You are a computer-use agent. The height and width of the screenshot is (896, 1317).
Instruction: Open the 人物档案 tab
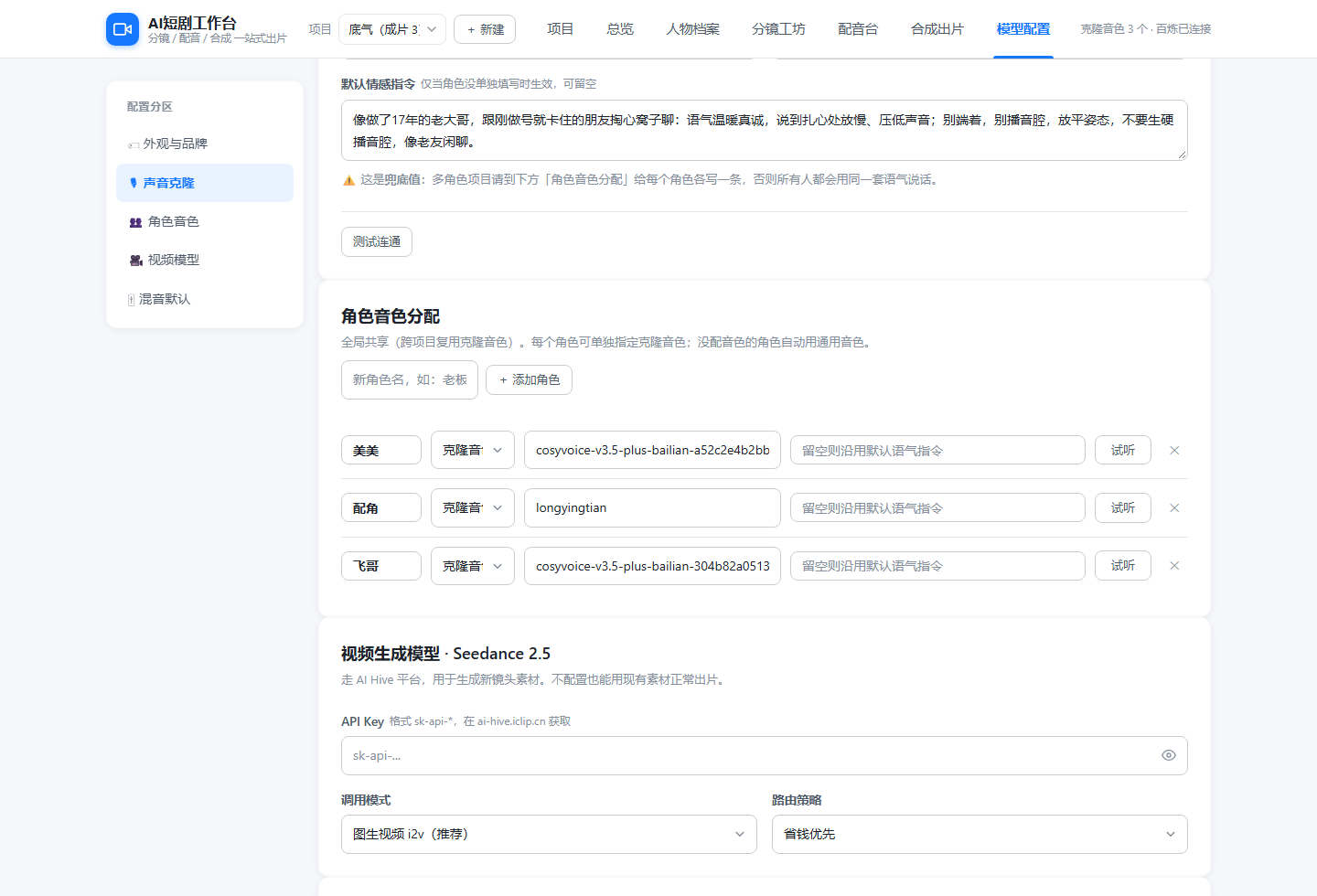tap(693, 29)
